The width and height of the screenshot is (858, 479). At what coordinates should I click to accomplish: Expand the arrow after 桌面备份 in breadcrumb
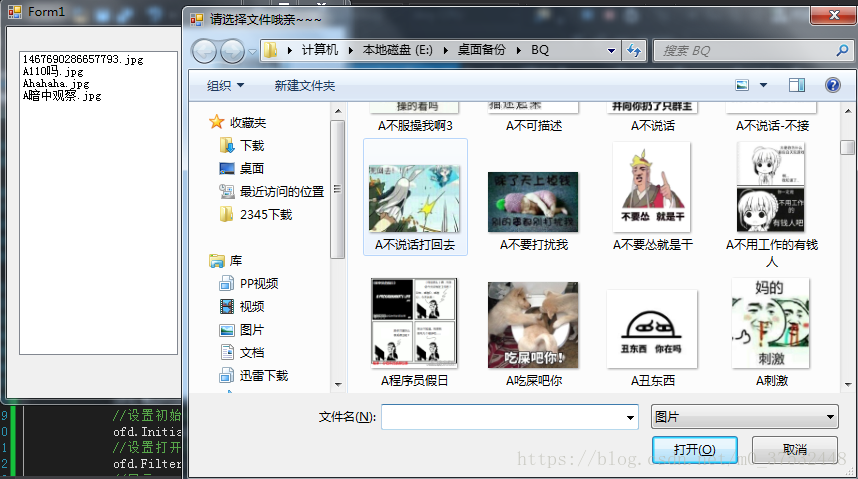click(x=518, y=50)
